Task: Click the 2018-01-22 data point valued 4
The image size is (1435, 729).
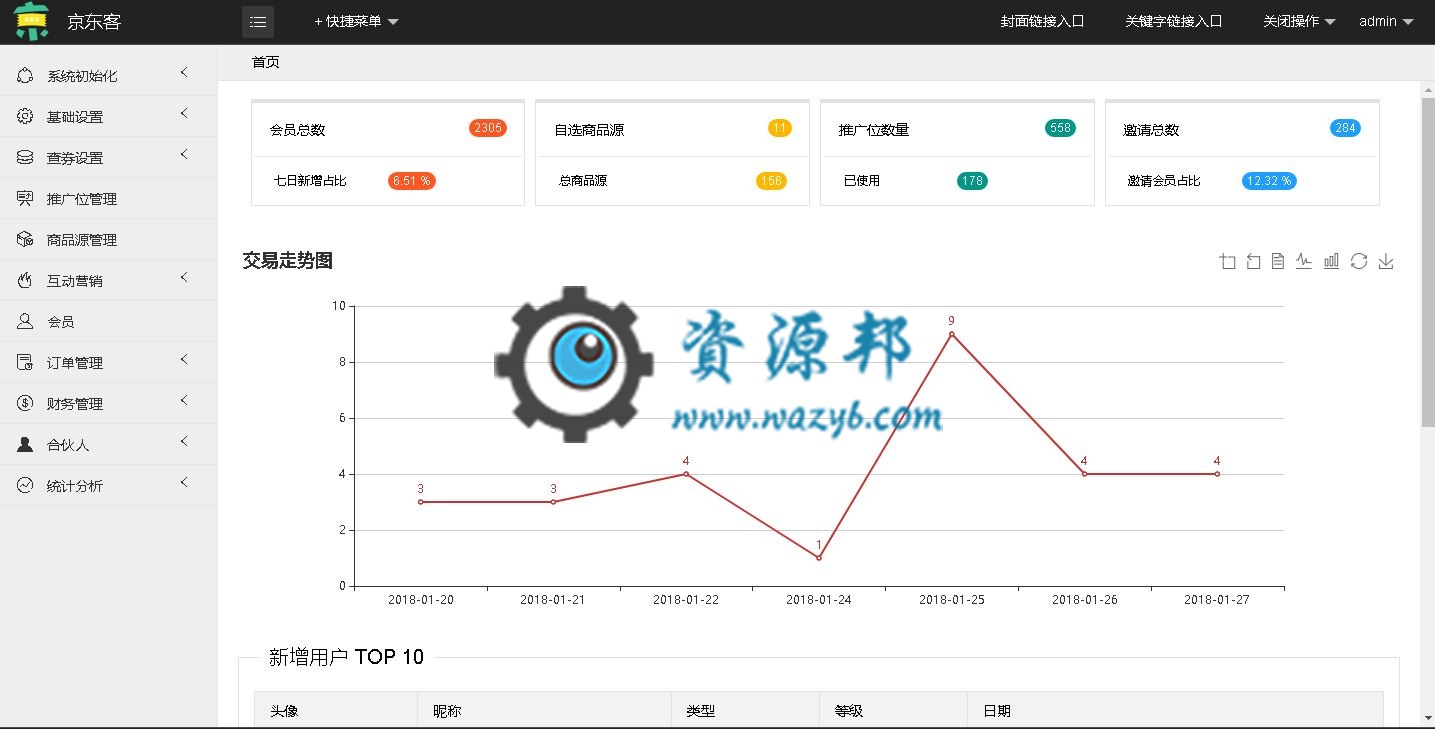Action: point(686,474)
